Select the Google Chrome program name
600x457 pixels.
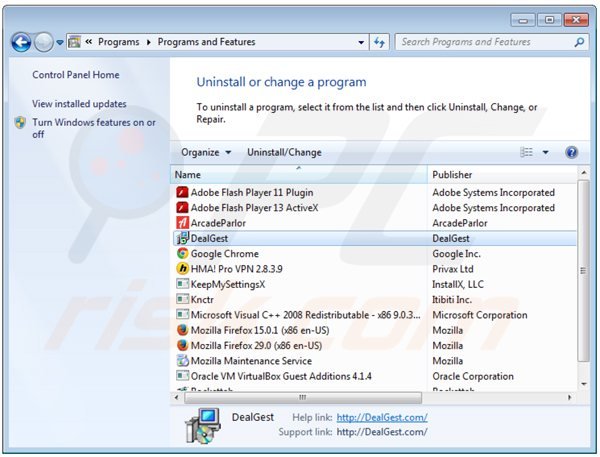tap(225, 254)
